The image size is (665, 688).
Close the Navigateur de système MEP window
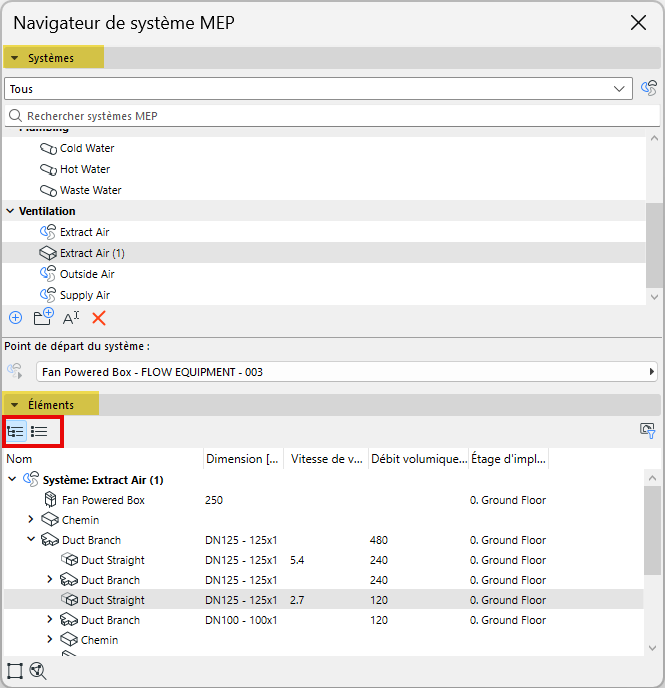click(638, 22)
